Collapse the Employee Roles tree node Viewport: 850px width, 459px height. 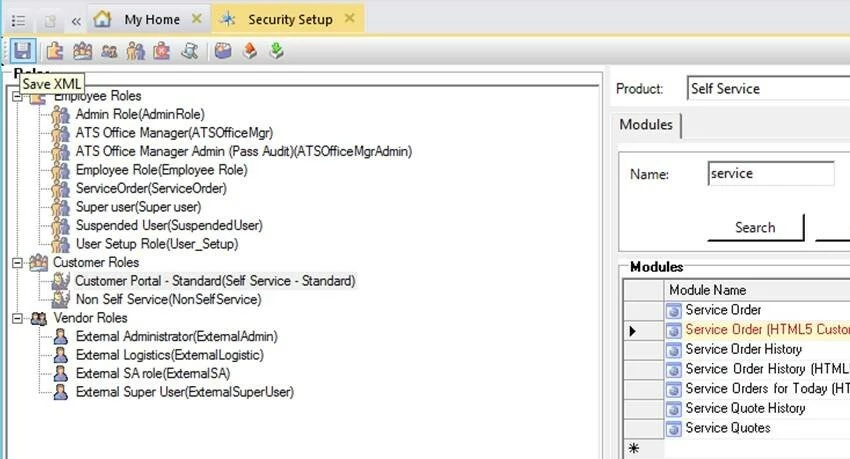coord(18,96)
